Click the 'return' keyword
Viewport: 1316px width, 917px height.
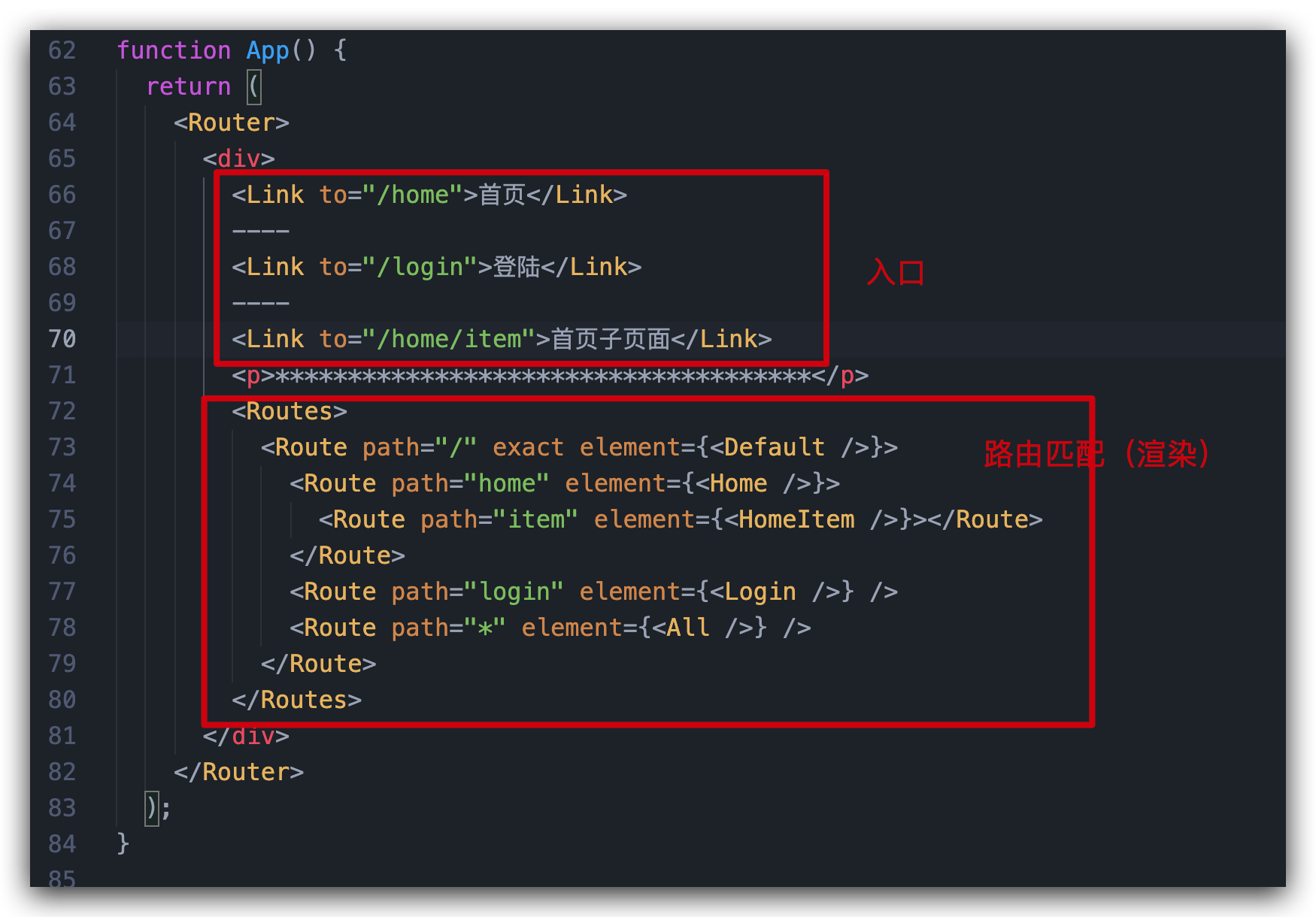(189, 86)
